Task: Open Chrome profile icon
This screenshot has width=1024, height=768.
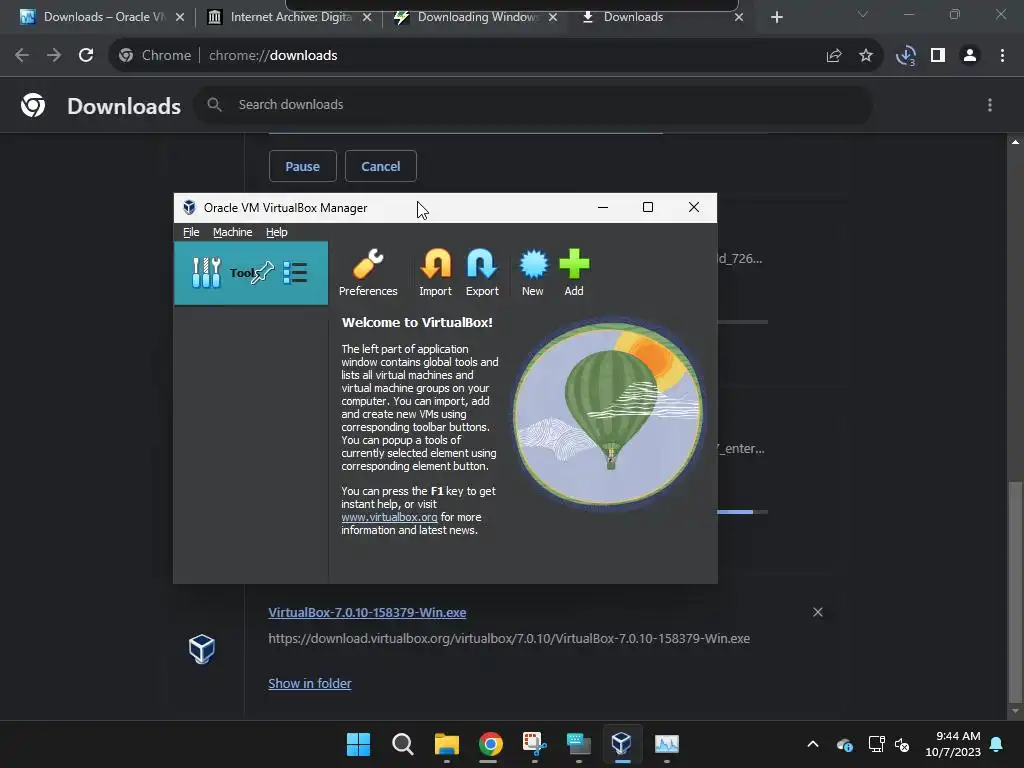Action: [x=970, y=56]
